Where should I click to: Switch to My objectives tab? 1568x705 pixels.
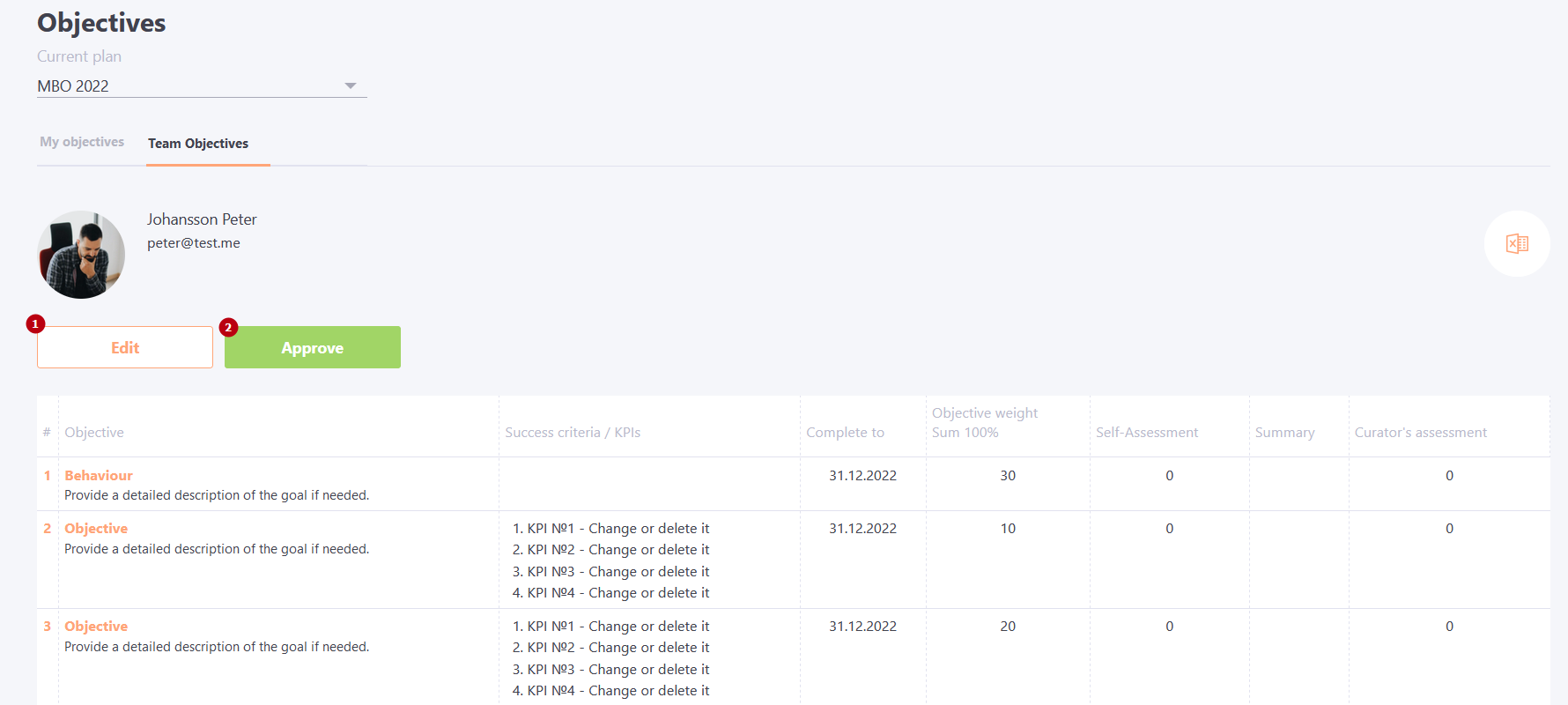tap(82, 142)
